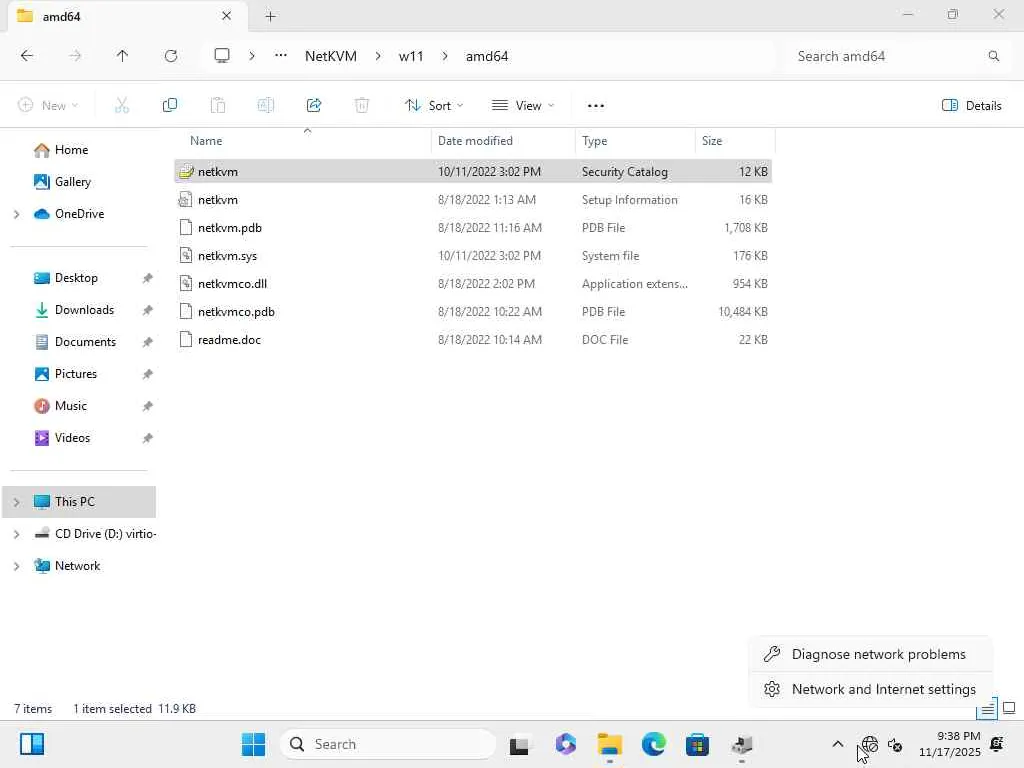Image resolution: width=1024 pixels, height=768 pixels.
Task: Open the Windows Start menu
Action: click(253, 744)
